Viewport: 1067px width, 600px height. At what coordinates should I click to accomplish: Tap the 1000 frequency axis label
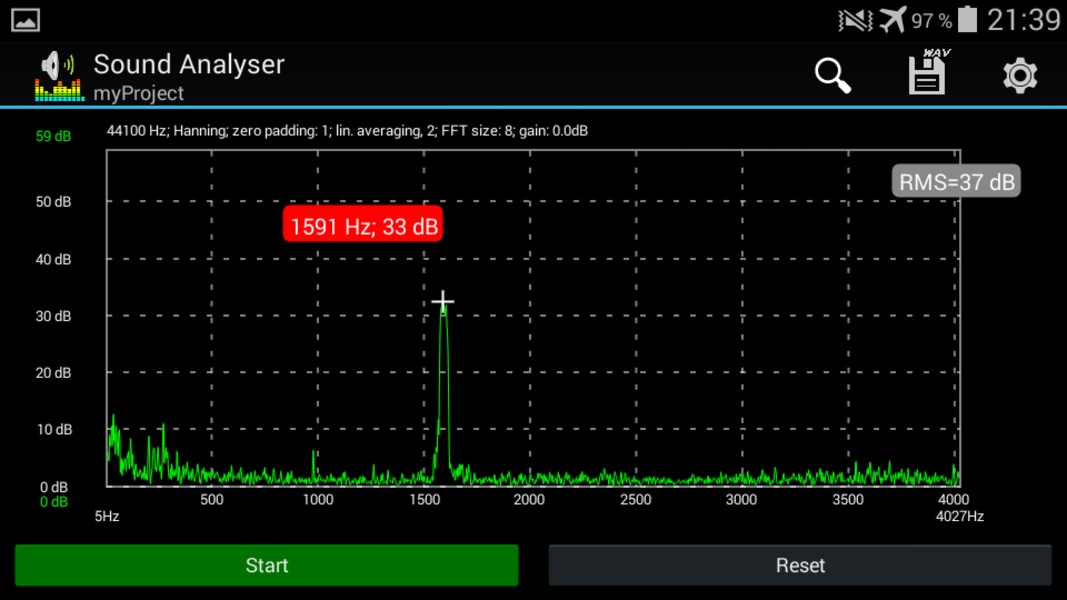pyautogui.click(x=318, y=500)
